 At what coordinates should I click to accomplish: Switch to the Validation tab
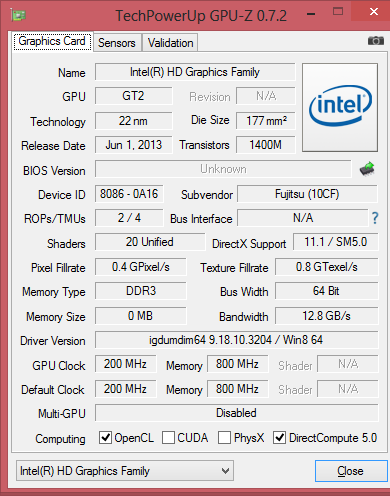170,43
